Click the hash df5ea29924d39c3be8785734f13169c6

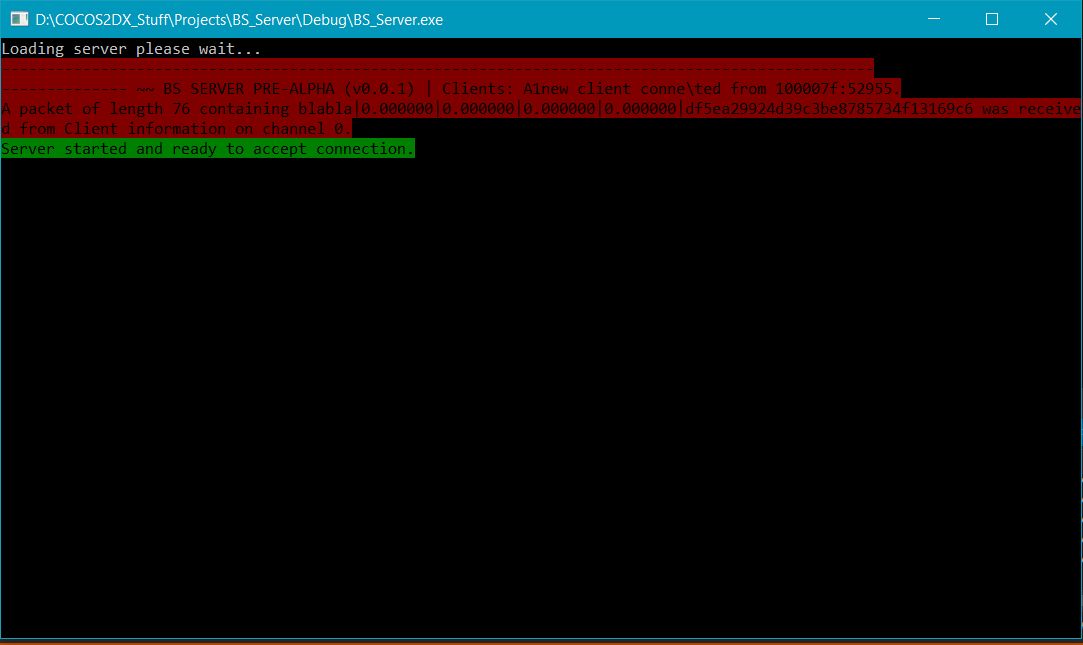pos(829,109)
